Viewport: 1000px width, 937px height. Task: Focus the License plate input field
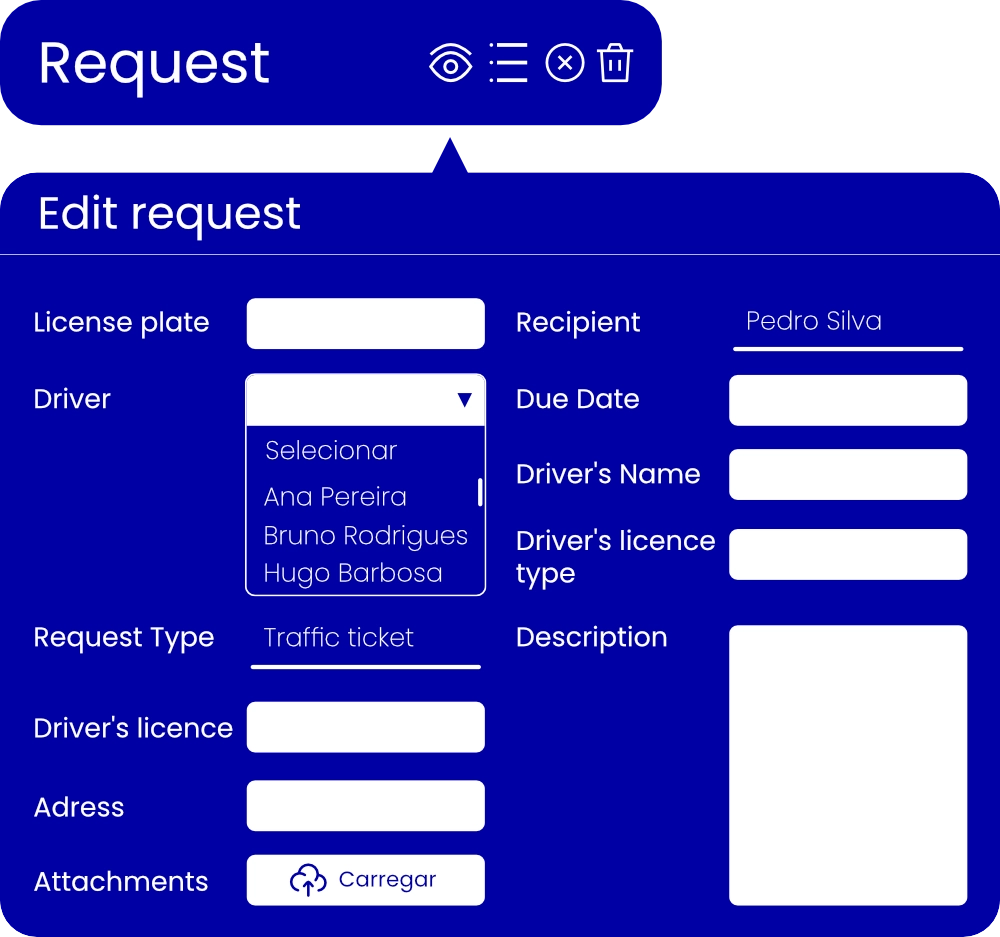click(x=365, y=324)
